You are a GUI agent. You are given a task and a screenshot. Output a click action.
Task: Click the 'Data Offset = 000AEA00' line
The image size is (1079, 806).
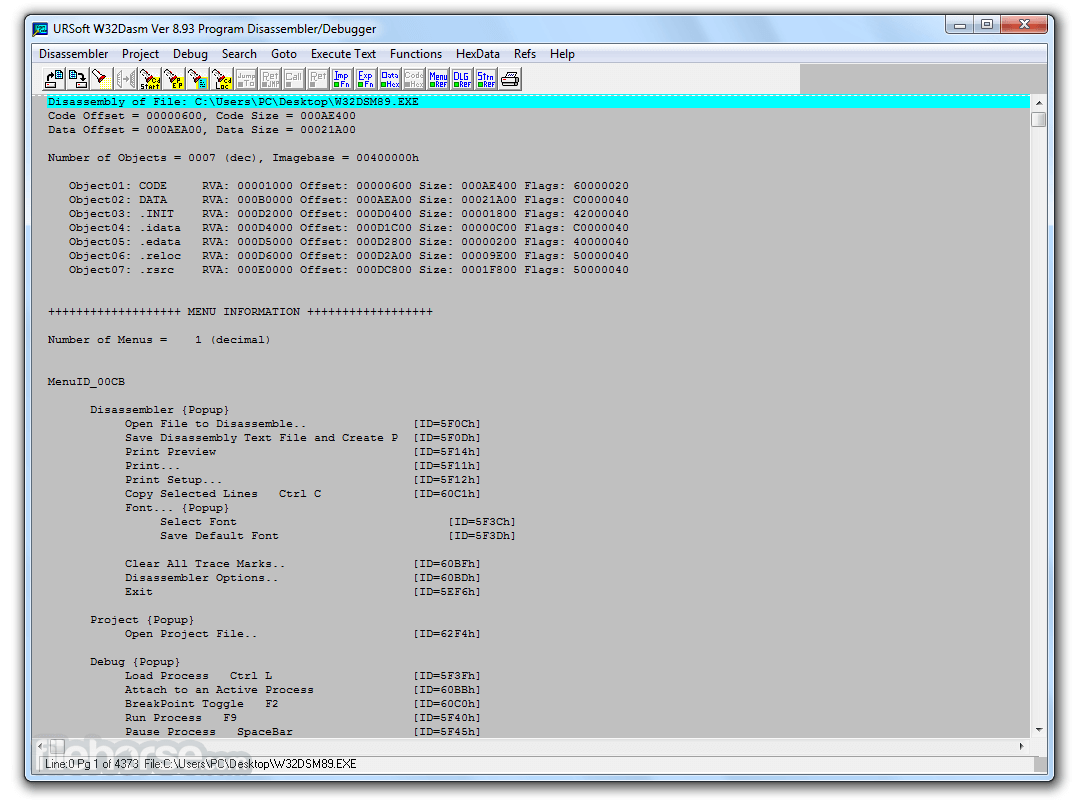[x=202, y=129]
